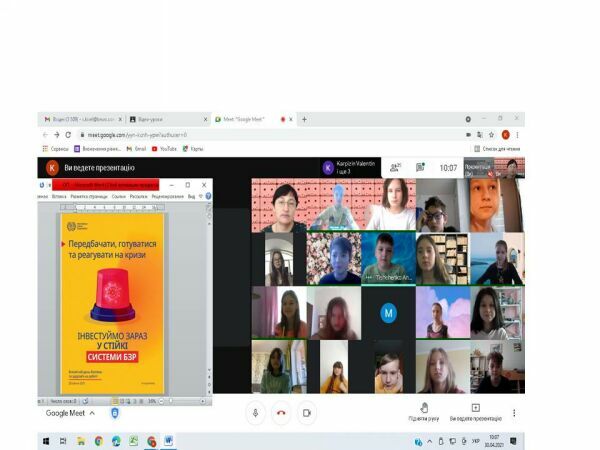Switch to the second browser tab
This screenshot has height=450, width=600.
click(x=168, y=119)
